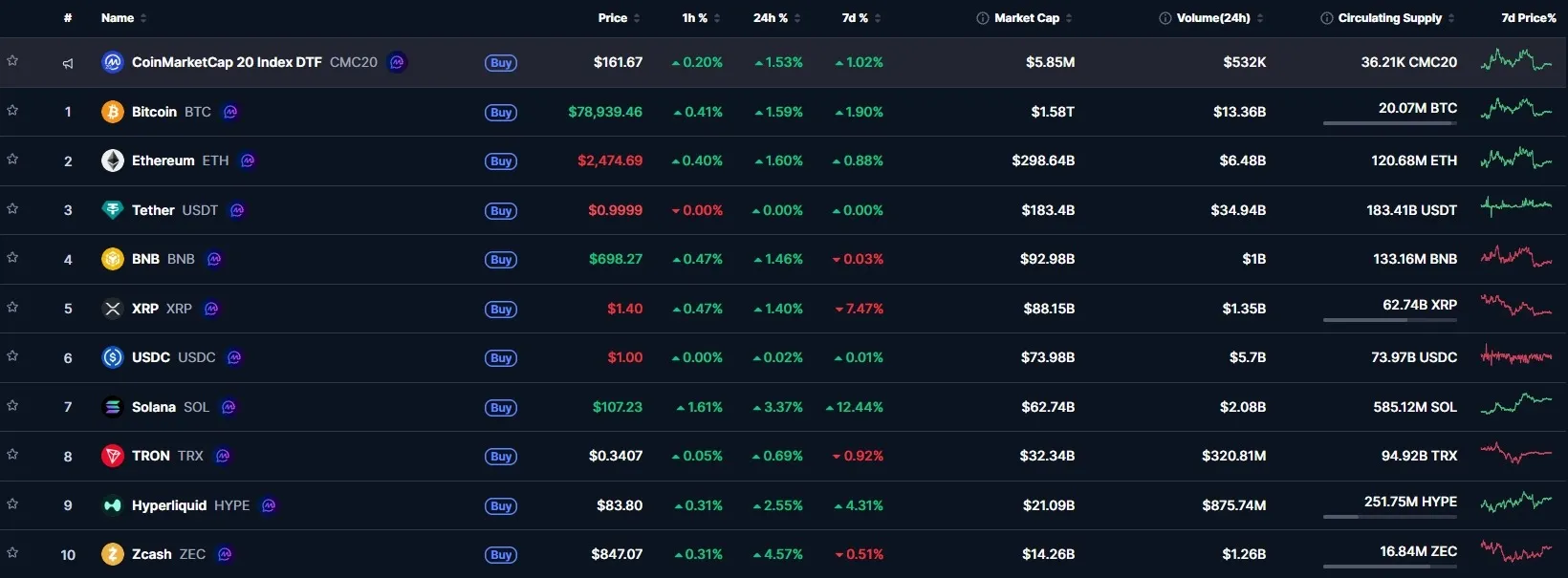
Task: Click the CMC20 index logo
Action: 113,62
